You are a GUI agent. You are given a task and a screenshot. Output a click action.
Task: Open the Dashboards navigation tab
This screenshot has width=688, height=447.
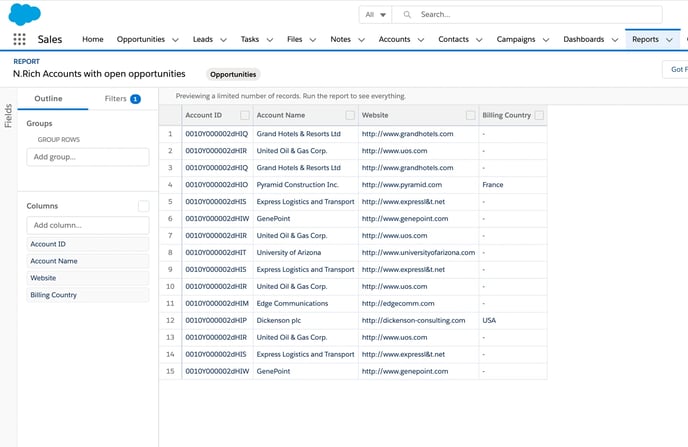point(584,39)
